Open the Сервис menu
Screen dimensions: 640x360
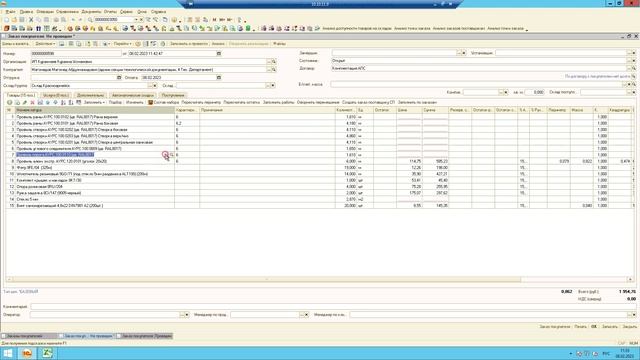click(x=126, y=12)
